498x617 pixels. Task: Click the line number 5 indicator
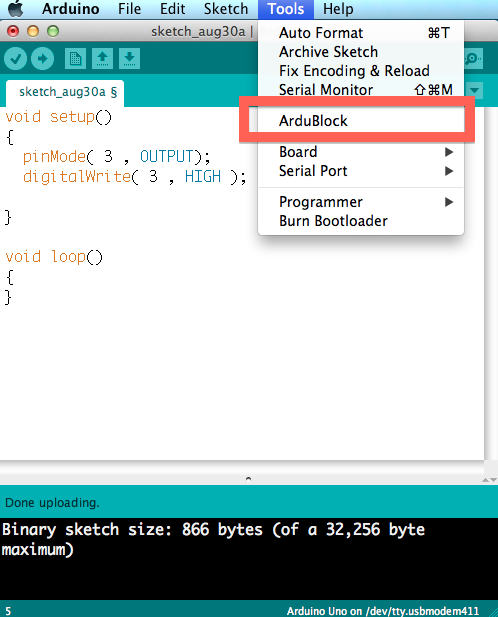pyautogui.click(x=8, y=611)
